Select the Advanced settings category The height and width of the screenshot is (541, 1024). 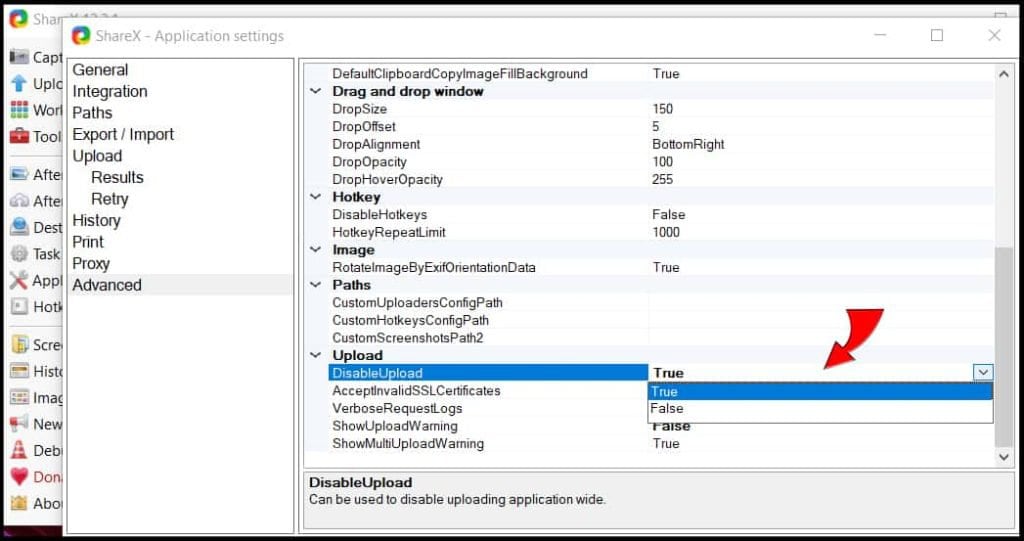107,286
